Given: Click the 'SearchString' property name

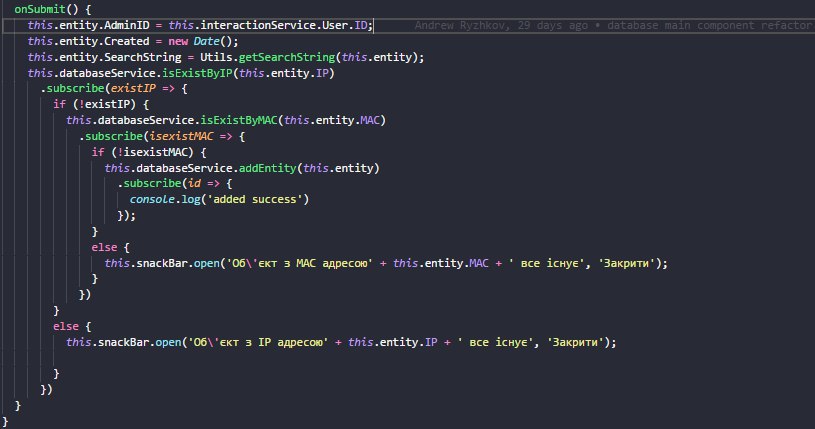Looking at the screenshot, I should click(143, 57).
